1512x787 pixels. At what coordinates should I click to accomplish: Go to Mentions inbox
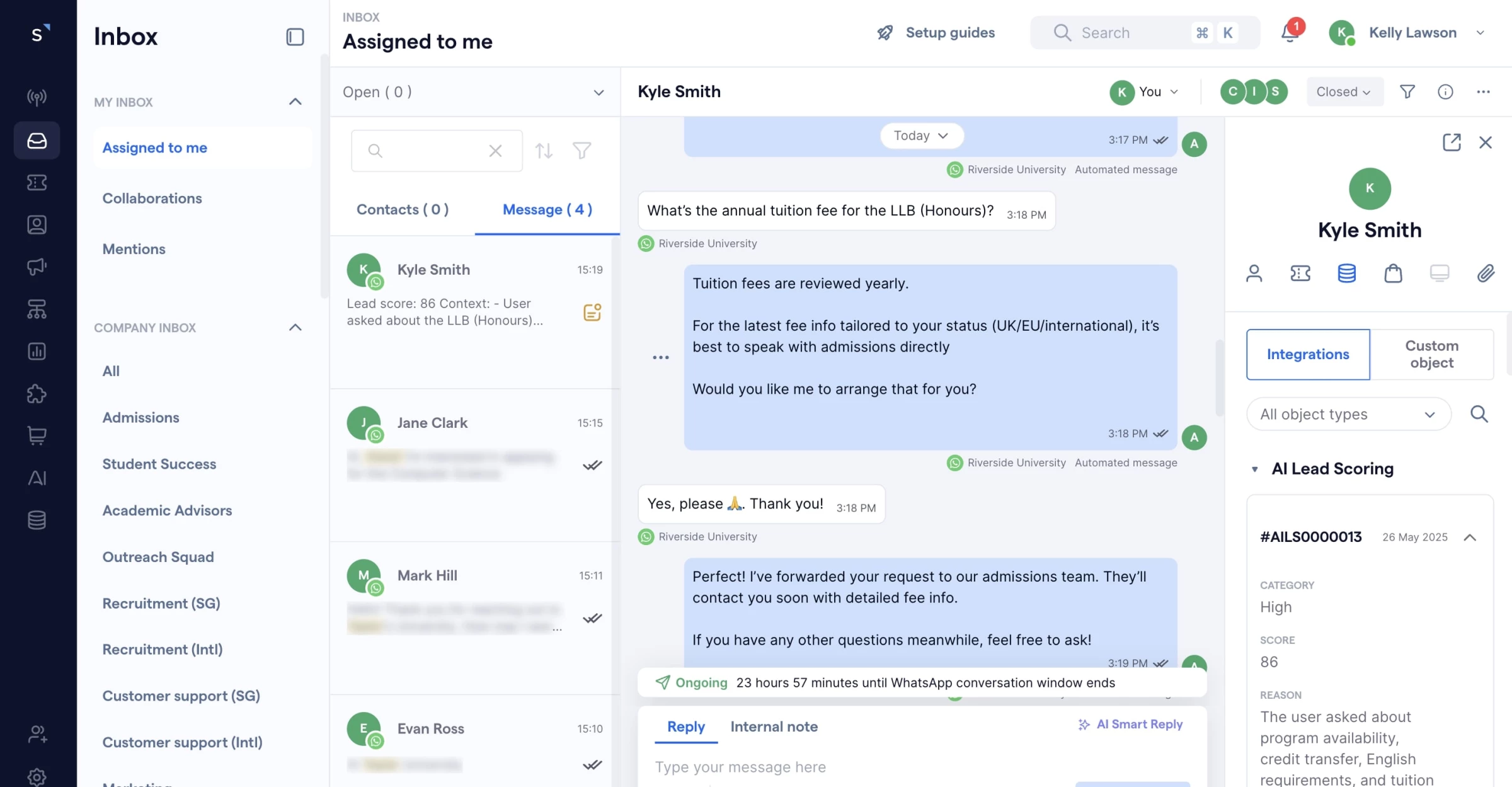(134, 249)
